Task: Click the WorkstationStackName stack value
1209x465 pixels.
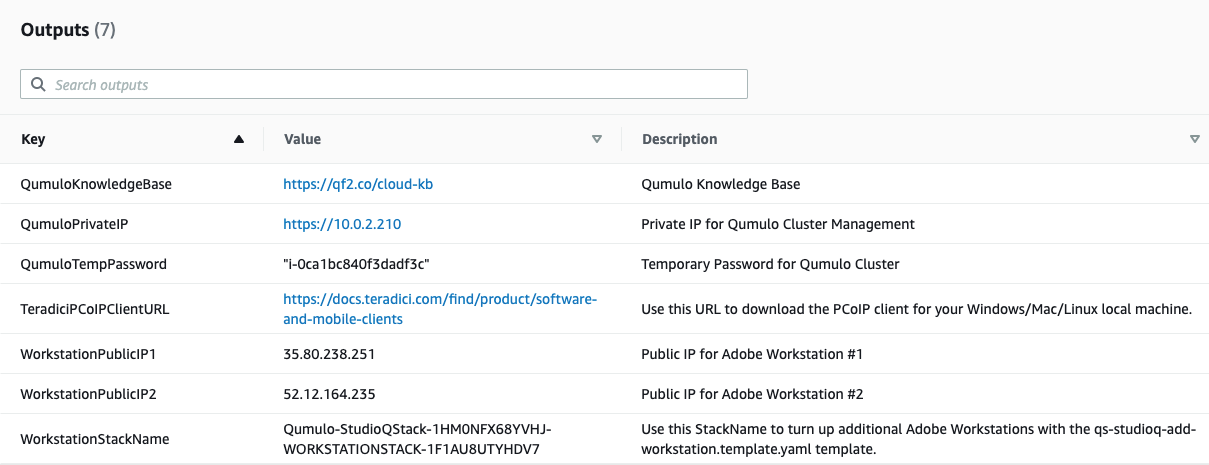Action: pos(418,439)
